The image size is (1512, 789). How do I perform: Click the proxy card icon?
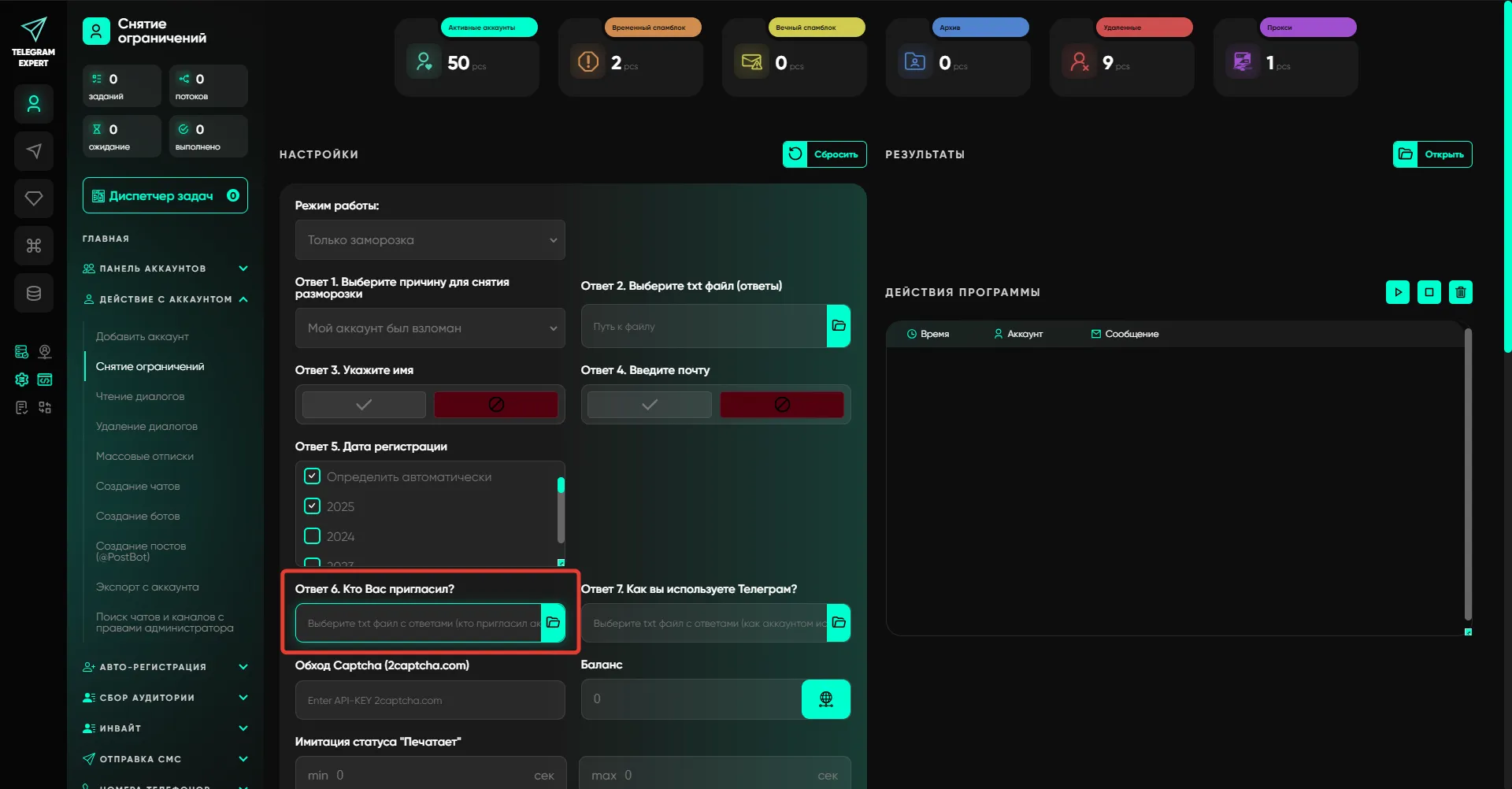pyautogui.click(x=1243, y=61)
